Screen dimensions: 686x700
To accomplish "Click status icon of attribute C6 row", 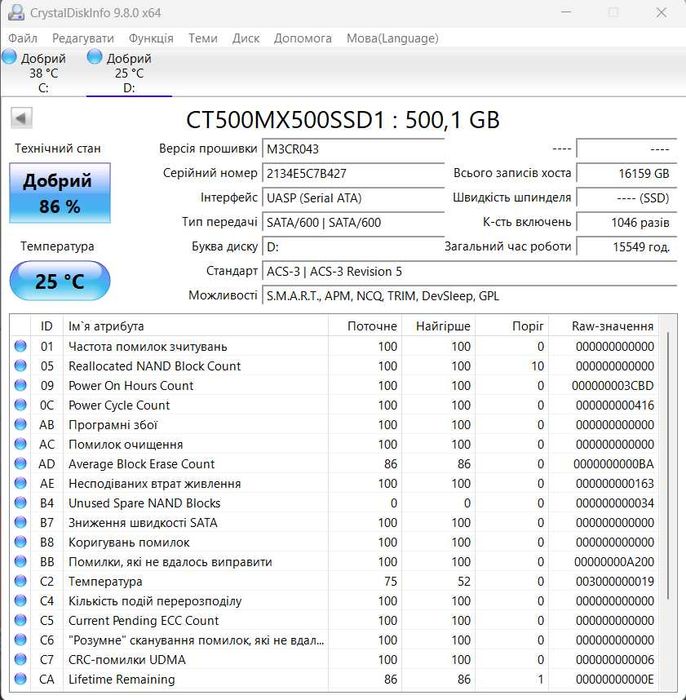I will [x=21, y=640].
